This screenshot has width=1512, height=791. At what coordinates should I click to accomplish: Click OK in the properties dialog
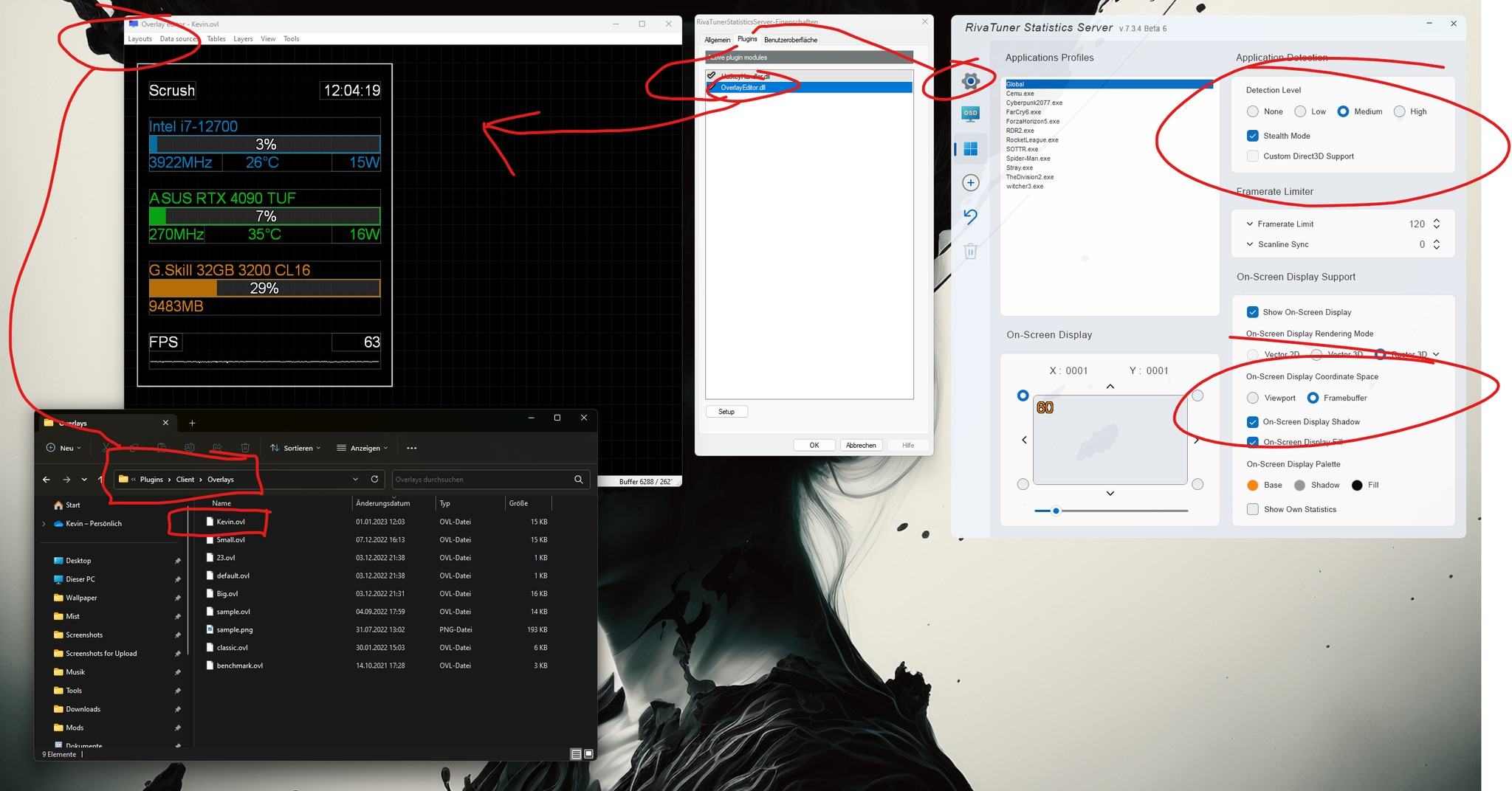click(x=814, y=445)
